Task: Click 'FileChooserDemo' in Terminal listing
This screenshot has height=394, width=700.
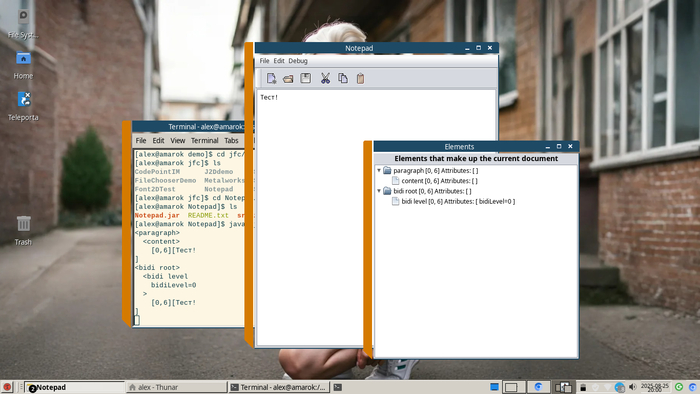Action: tap(166, 180)
